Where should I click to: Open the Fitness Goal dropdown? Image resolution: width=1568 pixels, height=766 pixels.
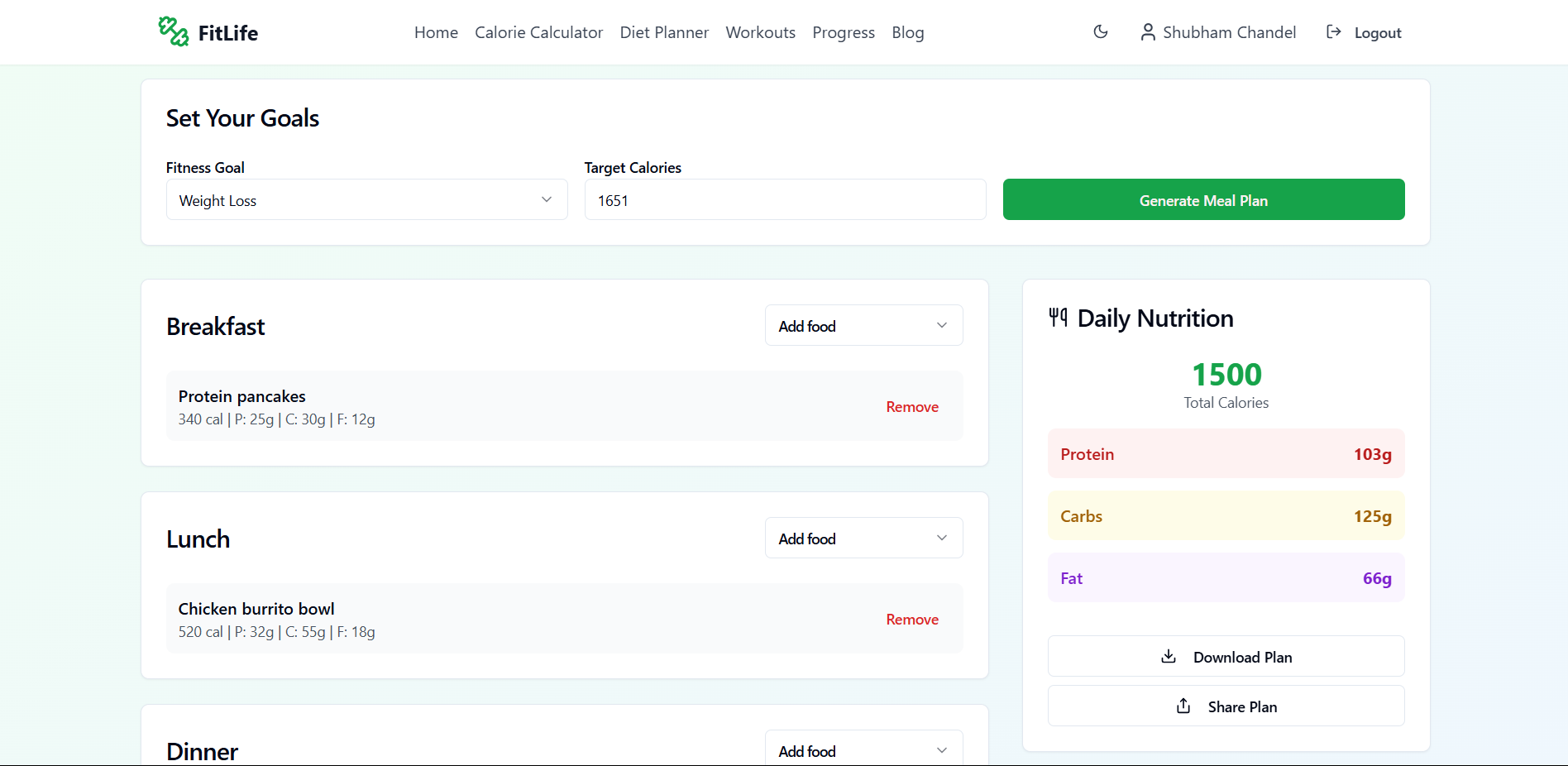click(x=366, y=200)
